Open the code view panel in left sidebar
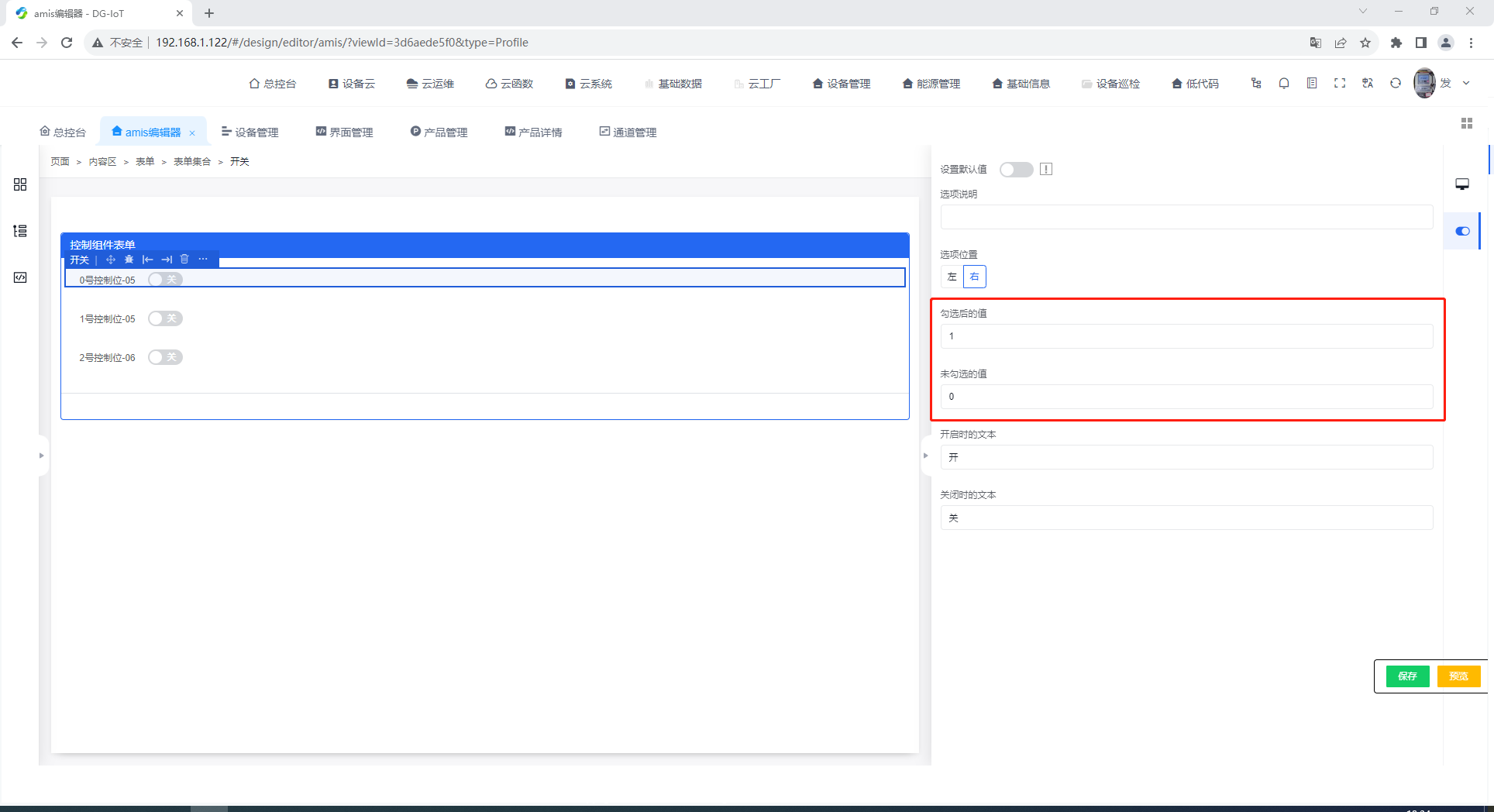 pos(20,277)
